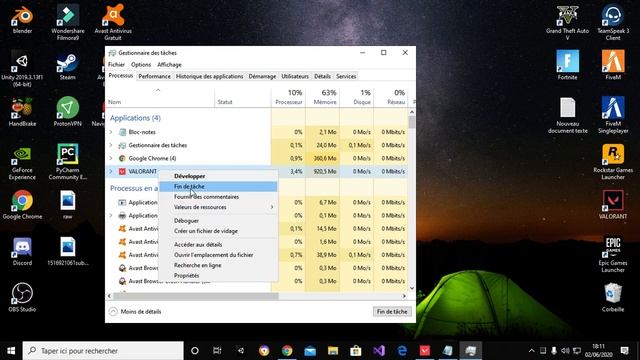Choose Recherche en ligne menu entry

click(218, 265)
